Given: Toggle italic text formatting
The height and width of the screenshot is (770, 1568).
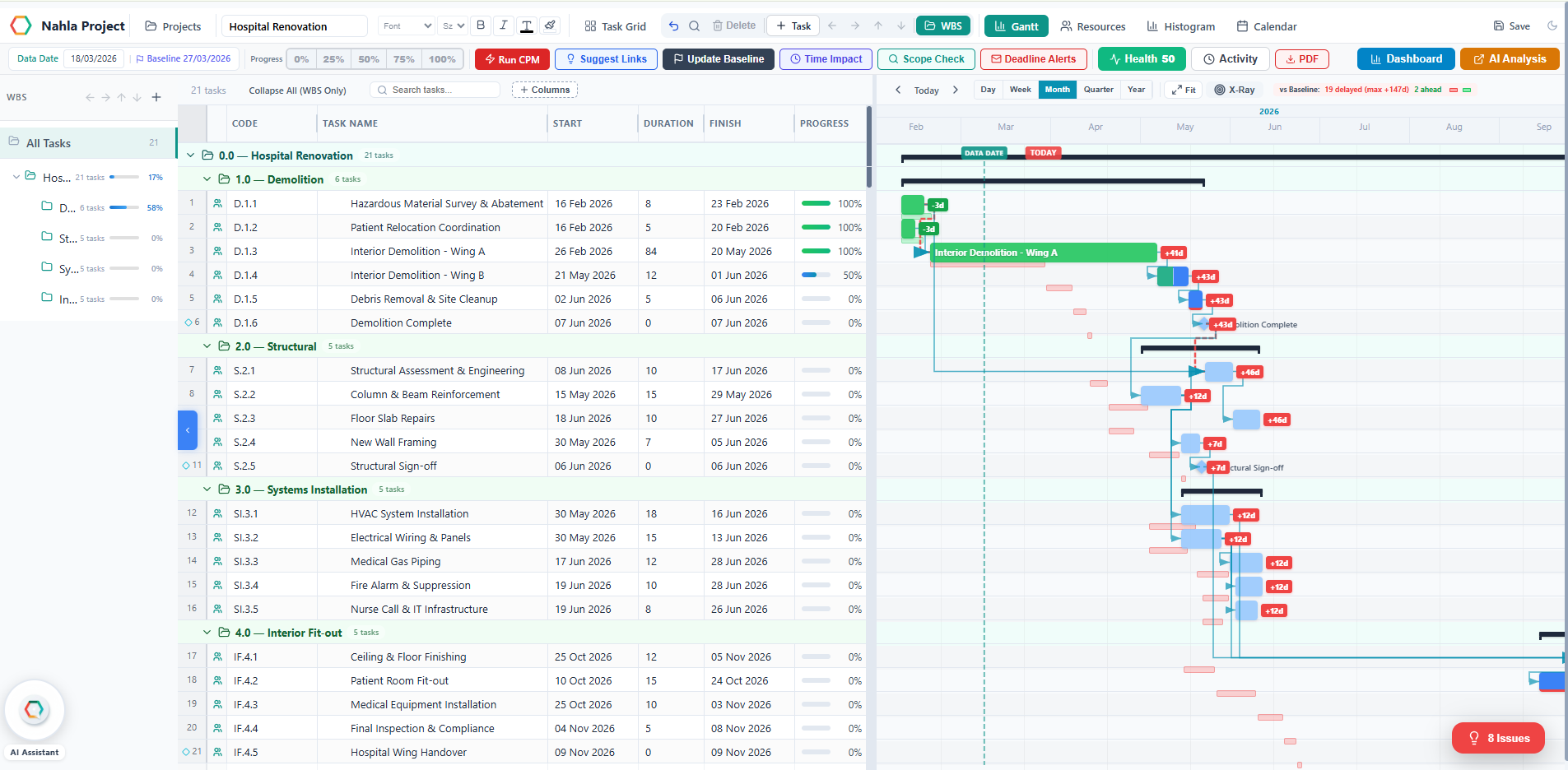Looking at the screenshot, I should (504, 26).
